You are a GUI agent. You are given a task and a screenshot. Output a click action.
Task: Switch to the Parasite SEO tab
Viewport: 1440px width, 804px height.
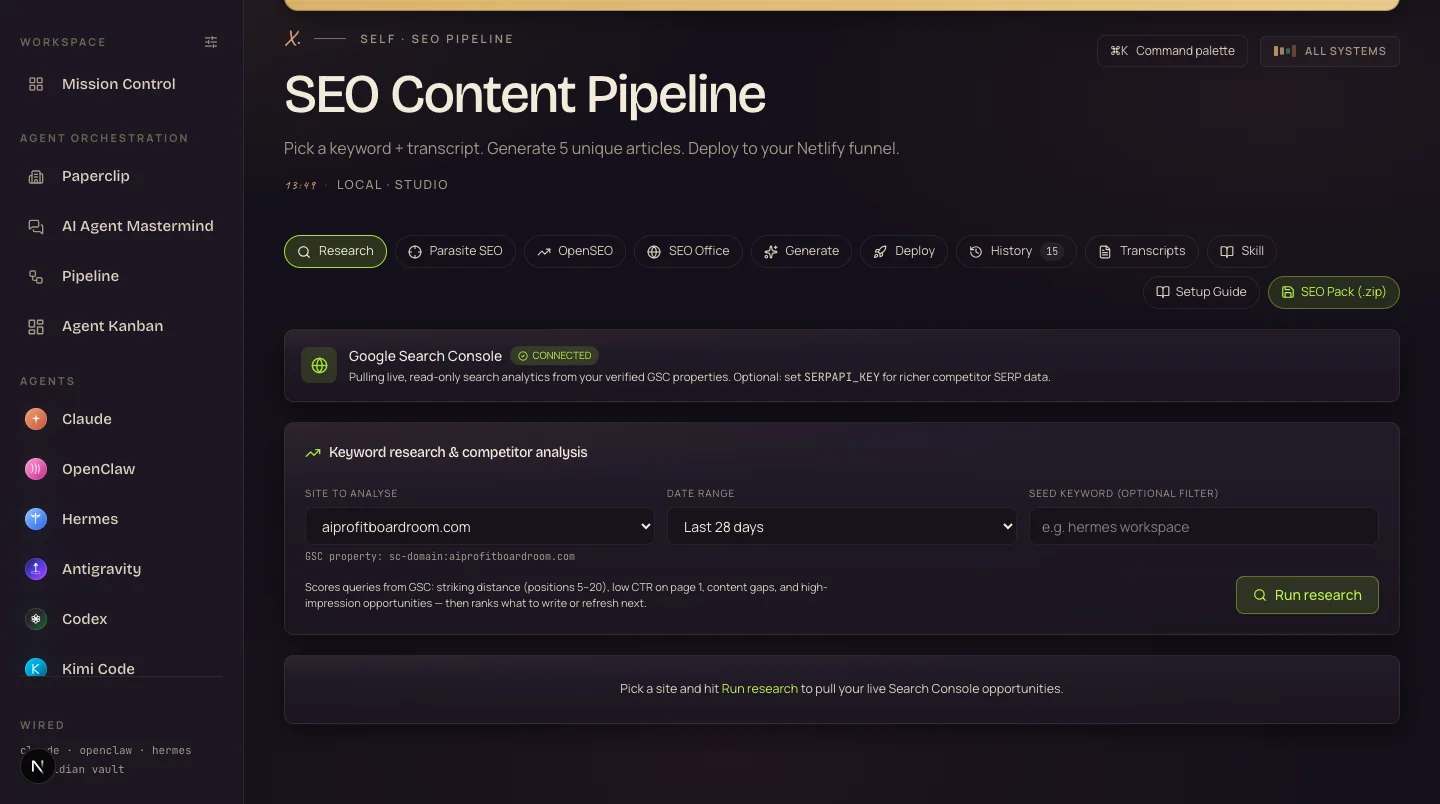coord(455,251)
